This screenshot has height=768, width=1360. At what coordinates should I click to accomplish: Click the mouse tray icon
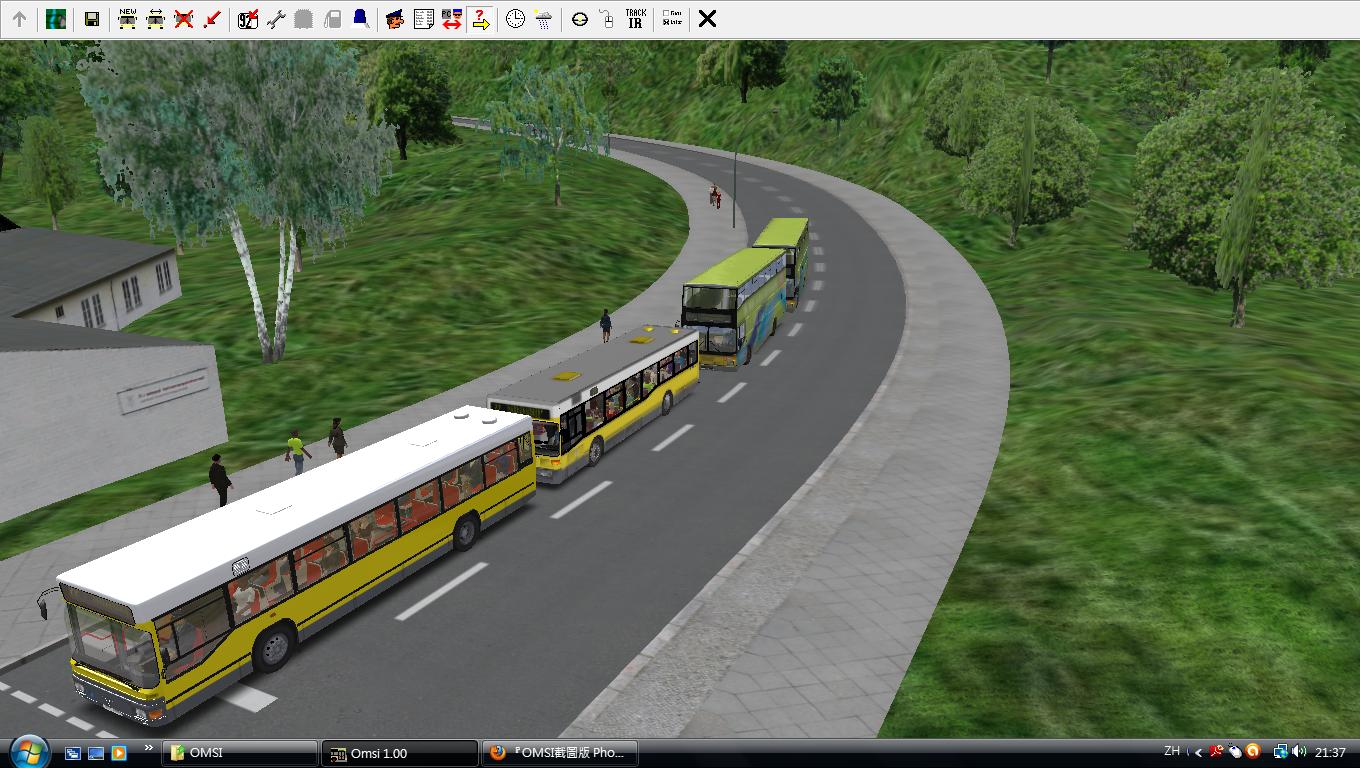coord(1235,752)
